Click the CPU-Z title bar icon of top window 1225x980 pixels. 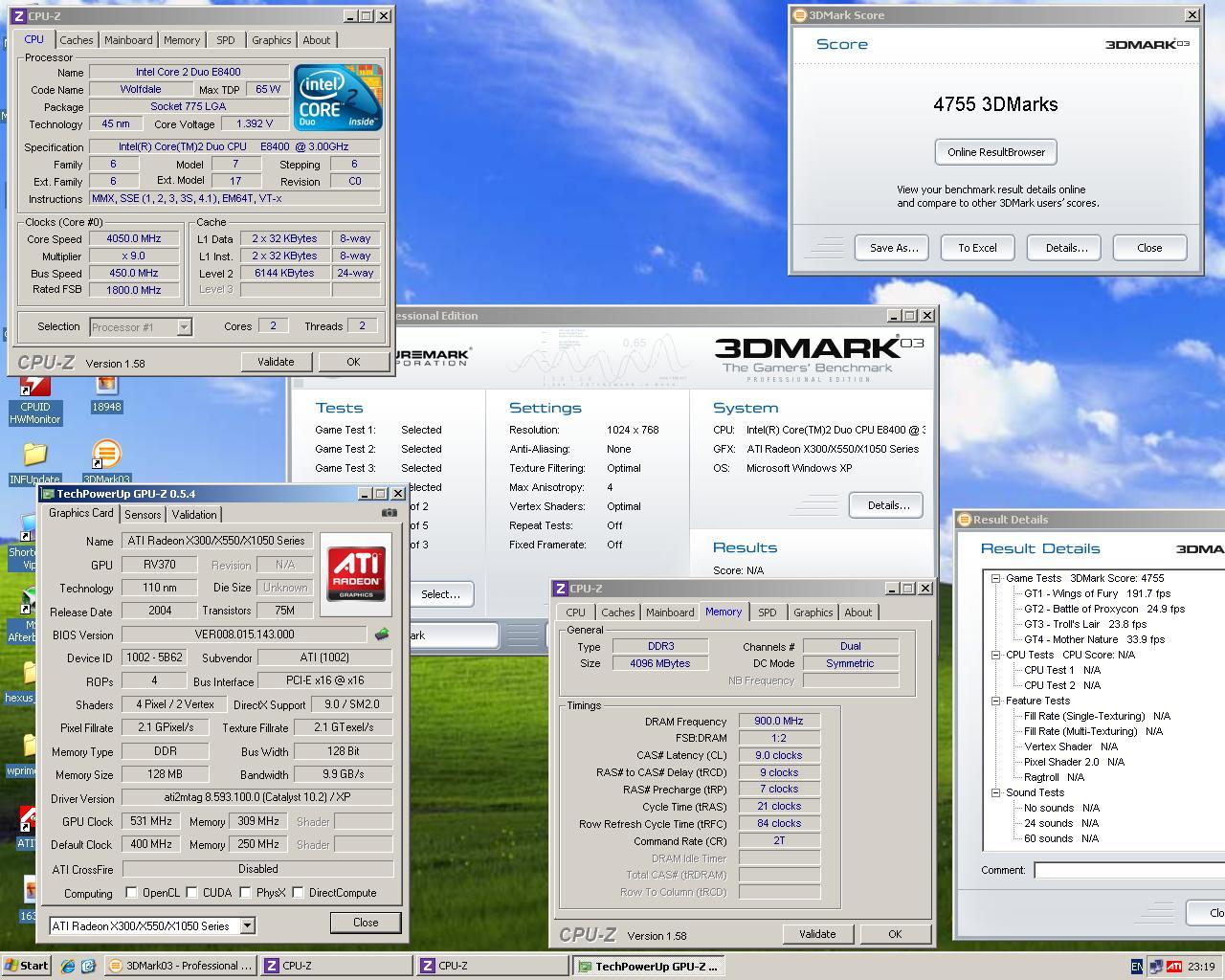(x=18, y=15)
